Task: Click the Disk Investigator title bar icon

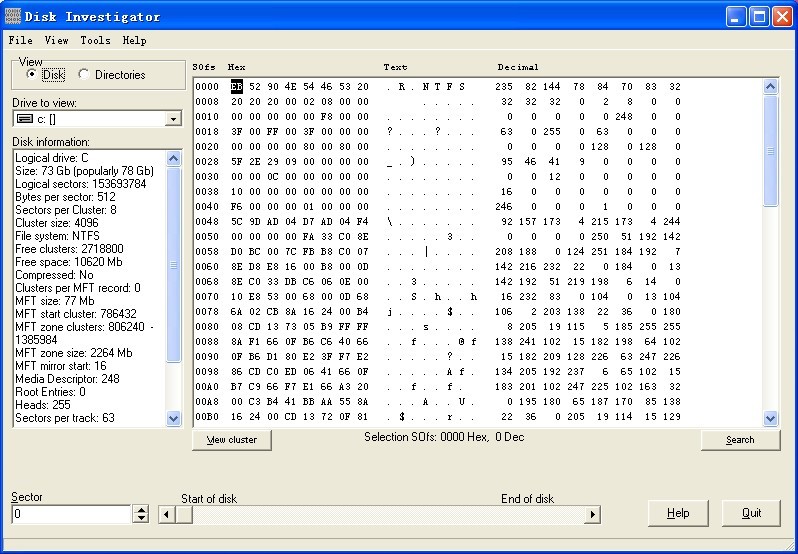Action: click(13, 16)
